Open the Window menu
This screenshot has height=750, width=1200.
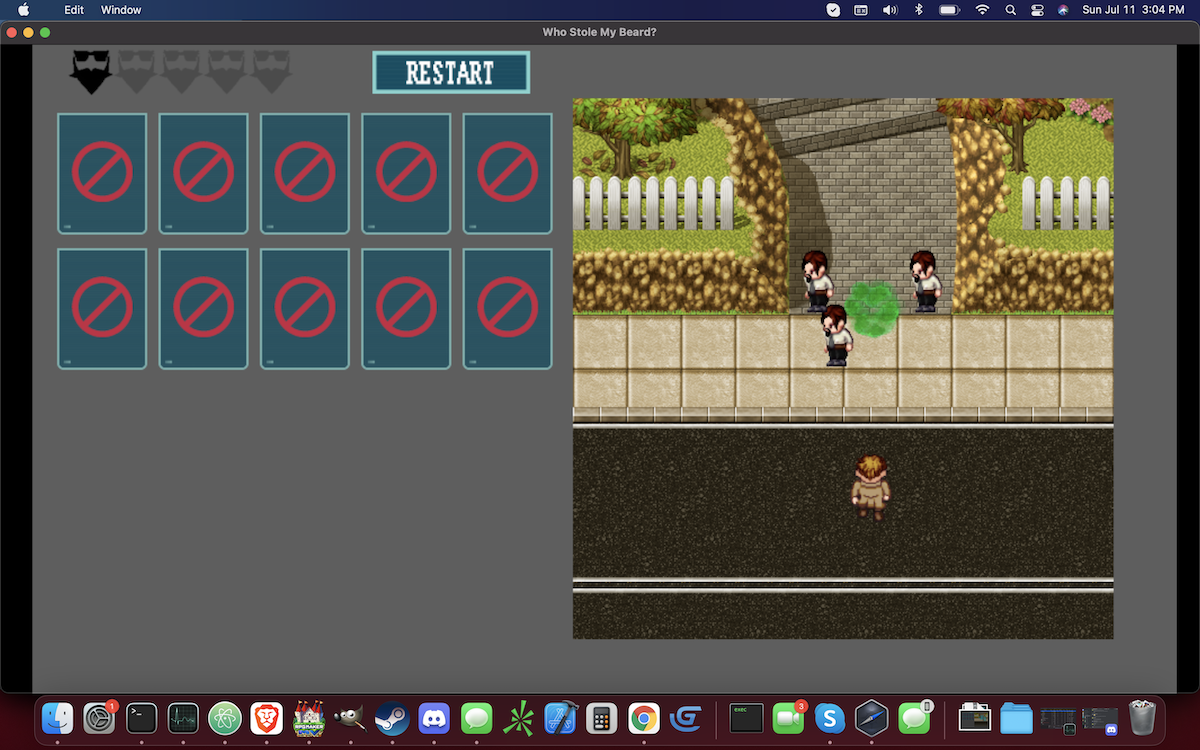pyautogui.click(x=121, y=10)
